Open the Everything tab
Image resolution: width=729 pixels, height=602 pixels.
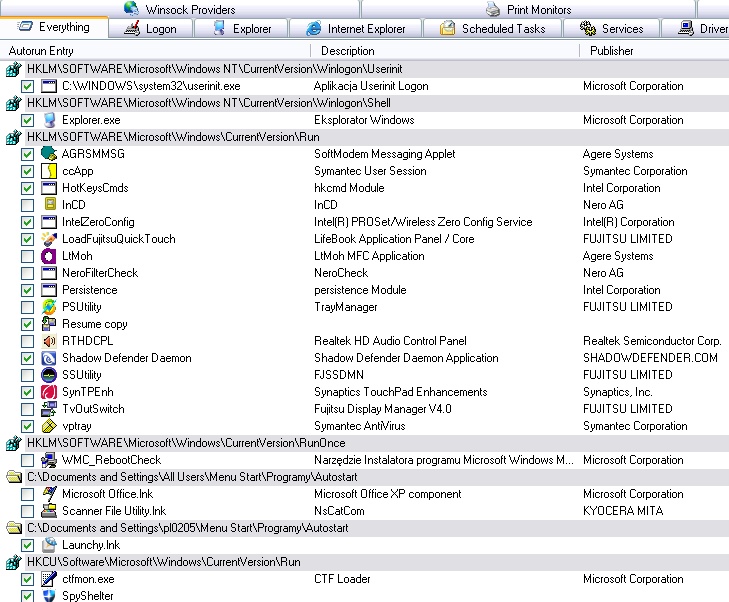coord(54,27)
